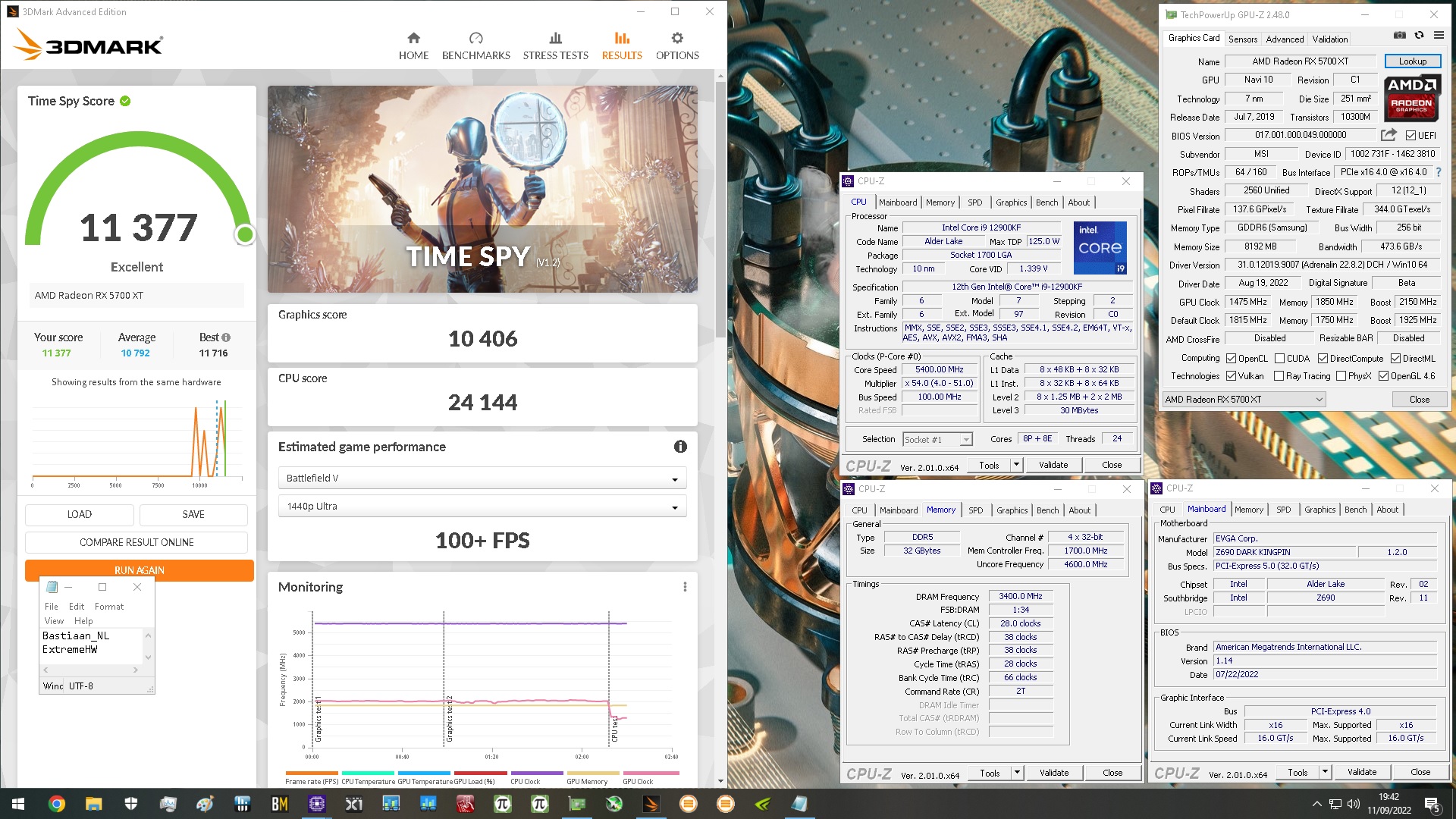The height and width of the screenshot is (819, 1456).
Task: Open the RESULTS section in 3DMark
Action: pyautogui.click(x=622, y=46)
